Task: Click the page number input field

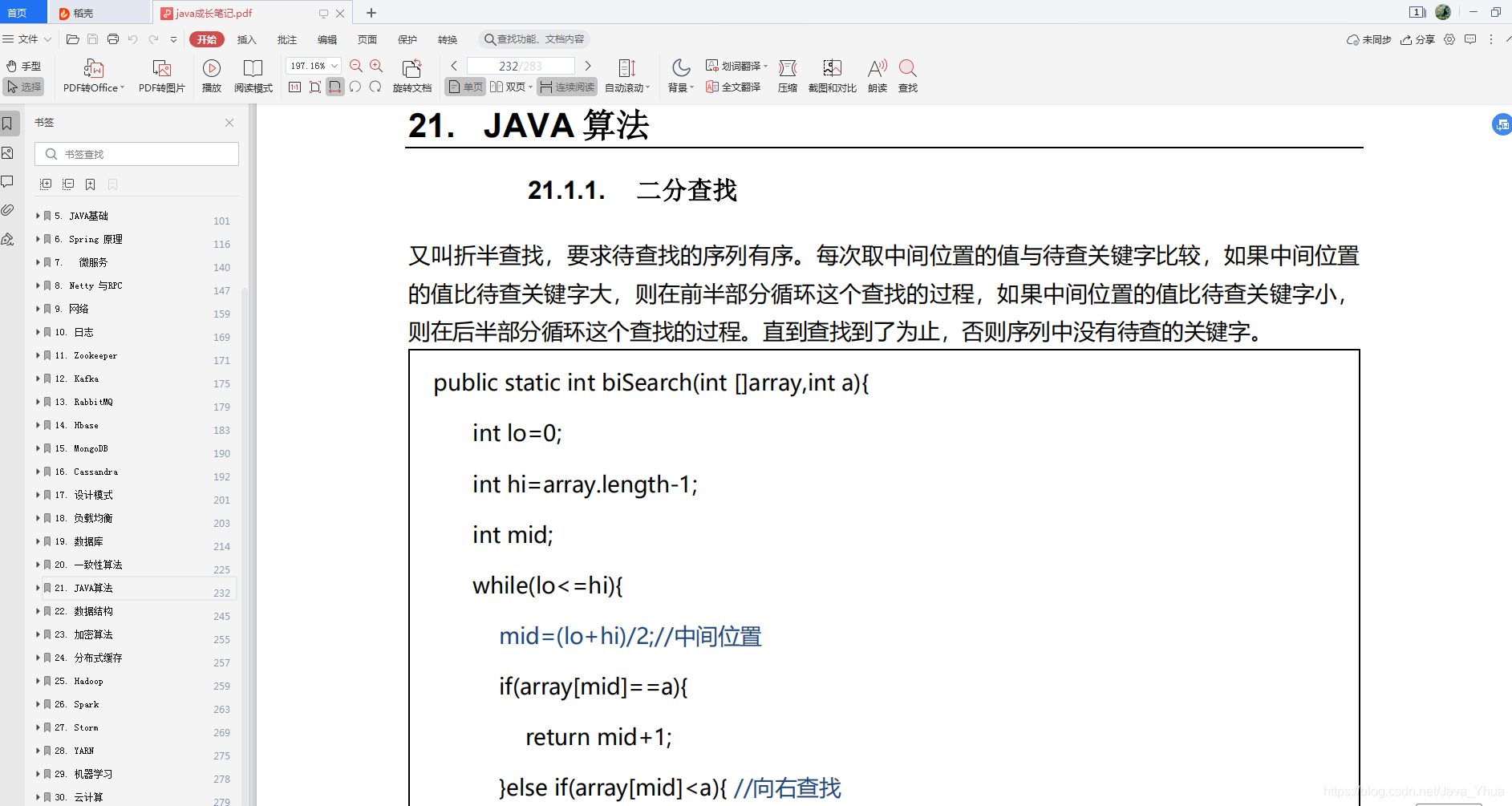Action: coord(521,66)
